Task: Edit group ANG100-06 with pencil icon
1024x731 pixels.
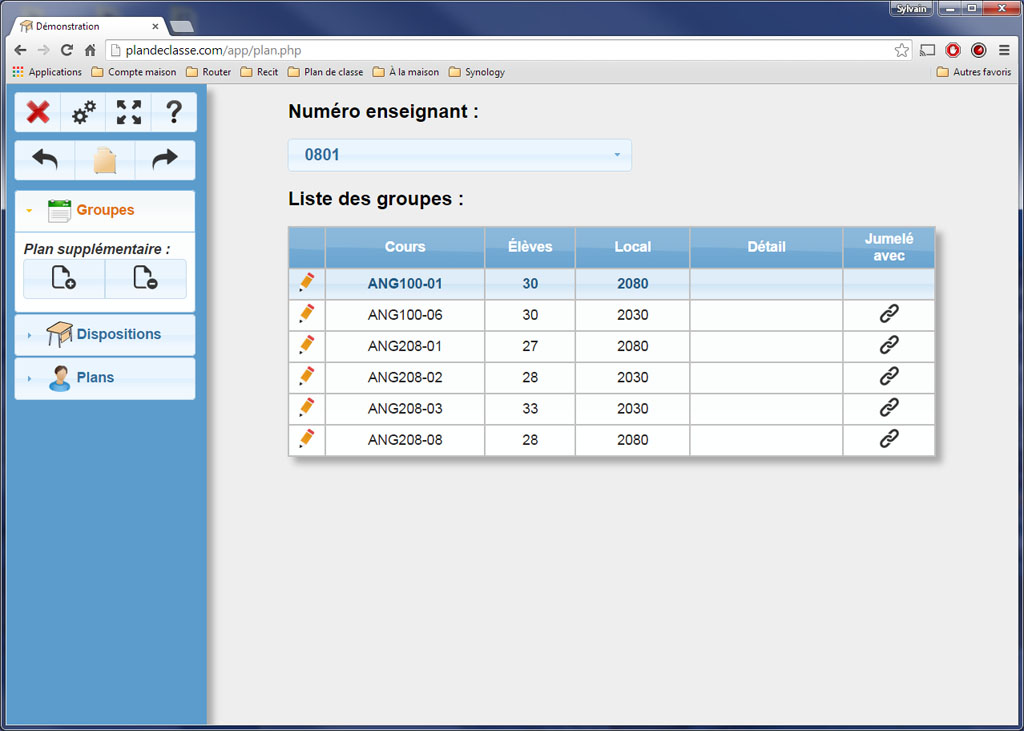Action: [307, 314]
